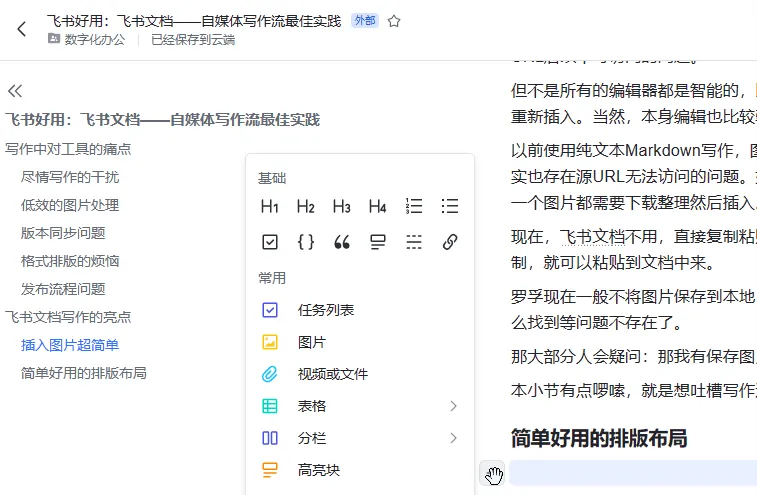Insert a numbered list
This screenshot has width=757, height=495.
coord(414,206)
